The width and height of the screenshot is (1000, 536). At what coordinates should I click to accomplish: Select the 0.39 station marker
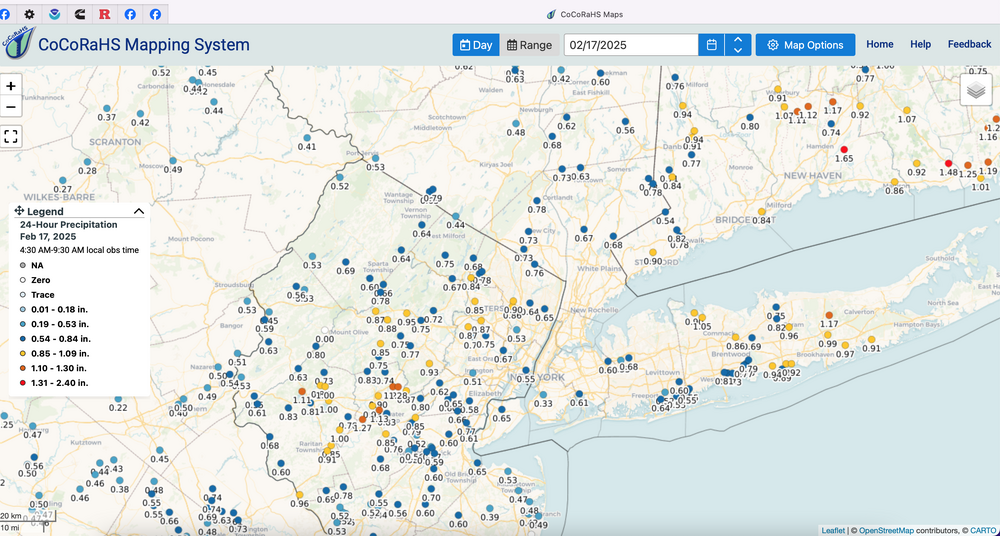tap(489, 509)
